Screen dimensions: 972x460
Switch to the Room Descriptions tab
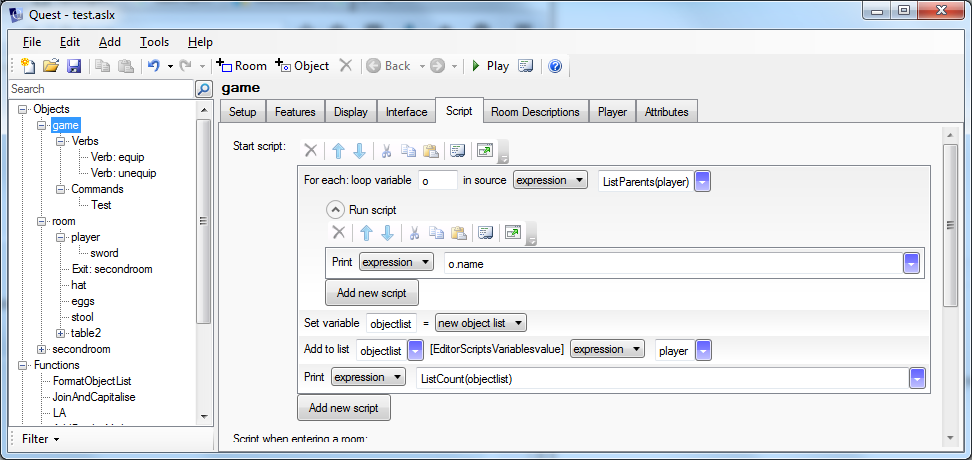[x=535, y=112]
